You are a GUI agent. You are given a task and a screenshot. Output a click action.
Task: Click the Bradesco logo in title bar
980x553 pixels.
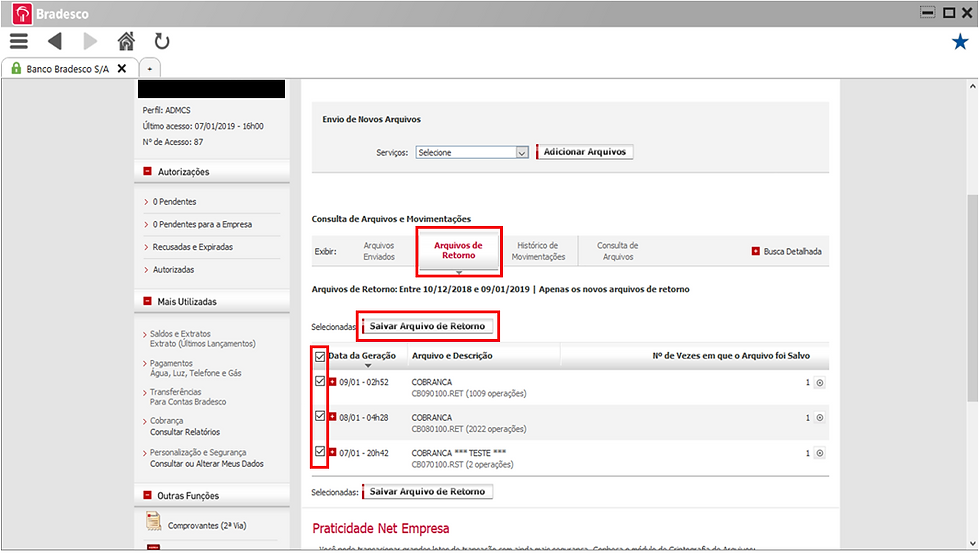(x=22, y=14)
